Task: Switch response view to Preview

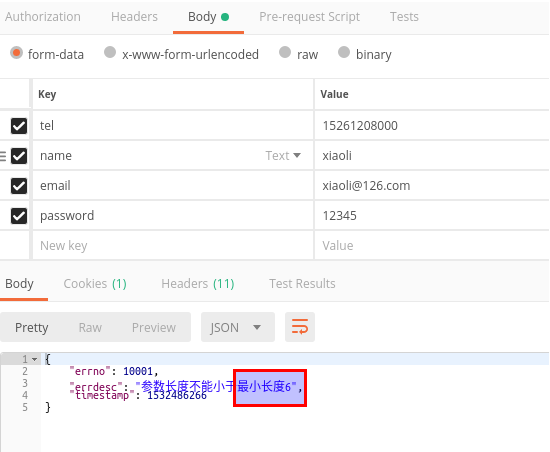Action: (154, 328)
